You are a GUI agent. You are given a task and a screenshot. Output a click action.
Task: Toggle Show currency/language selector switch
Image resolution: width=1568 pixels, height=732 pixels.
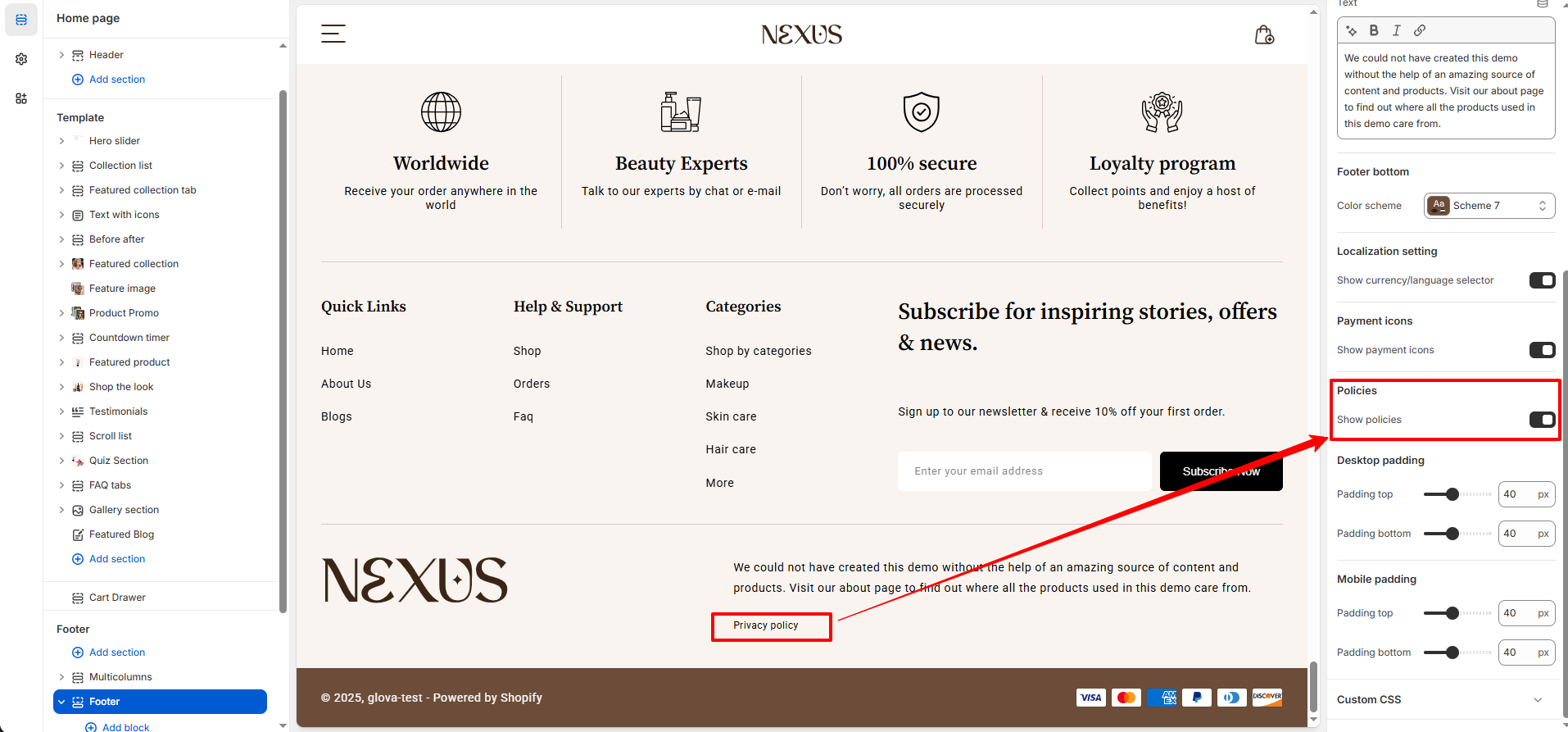coord(1541,280)
